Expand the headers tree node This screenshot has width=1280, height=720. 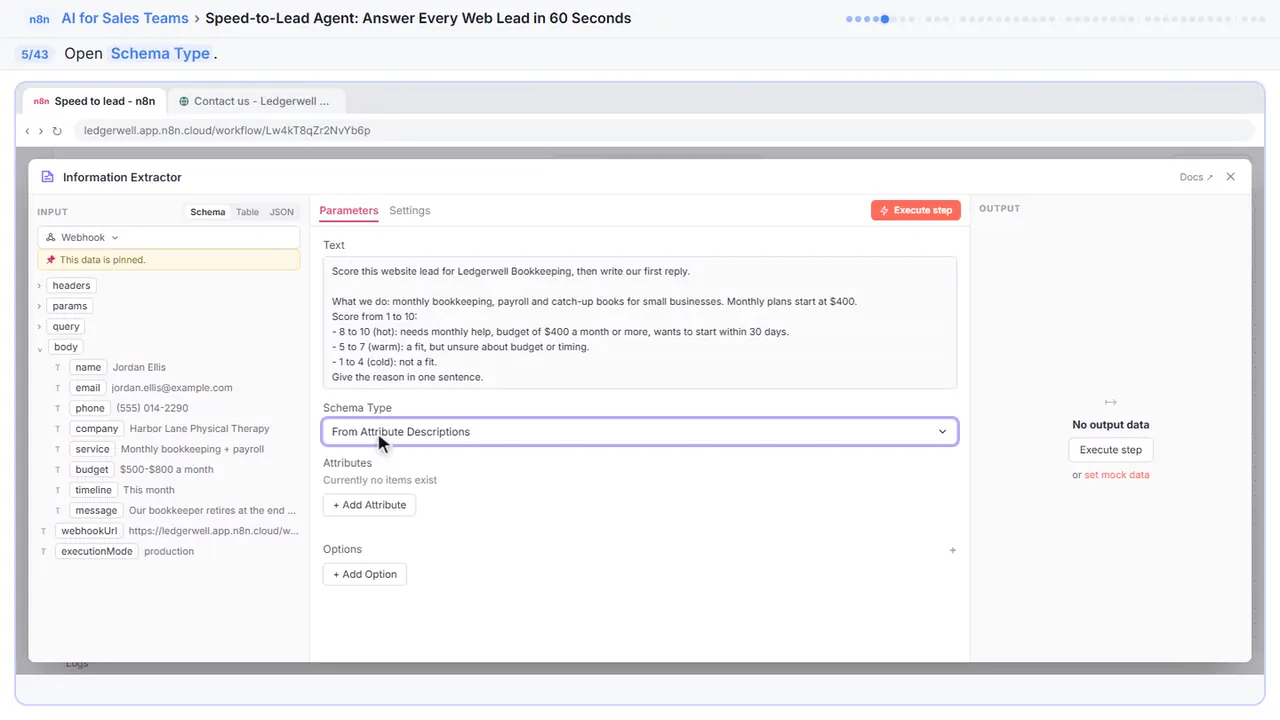[x=40, y=286]
